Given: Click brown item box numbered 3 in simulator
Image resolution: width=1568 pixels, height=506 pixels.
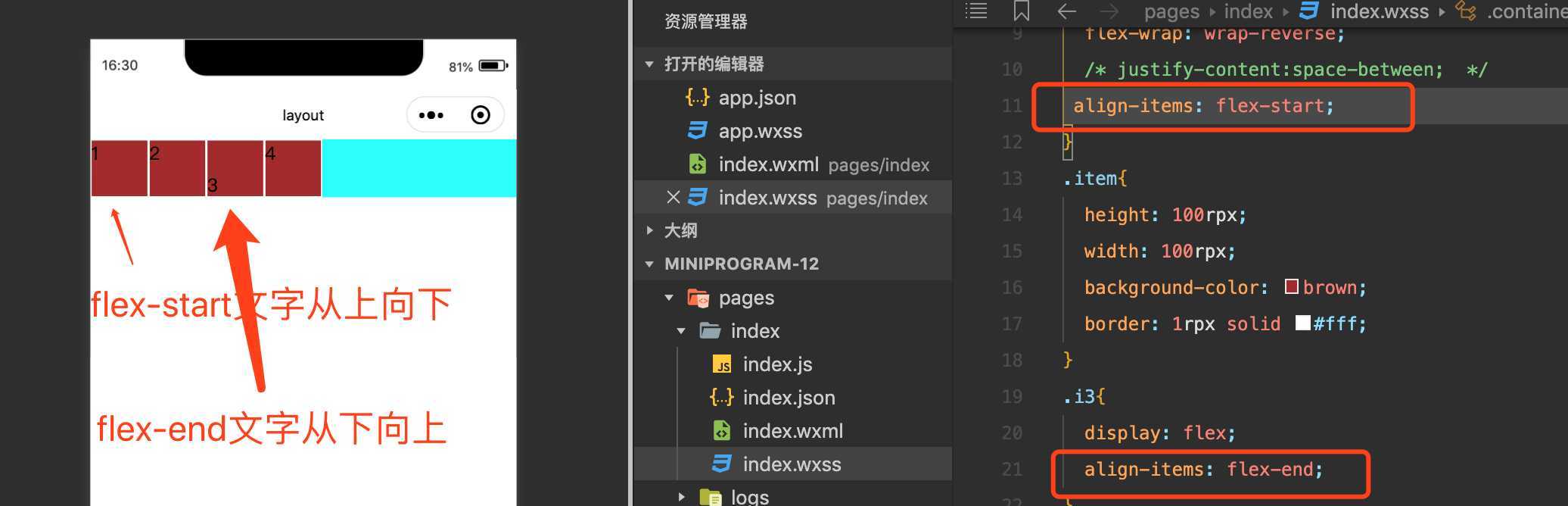Looking at the screenshot, I should (235, 168).
